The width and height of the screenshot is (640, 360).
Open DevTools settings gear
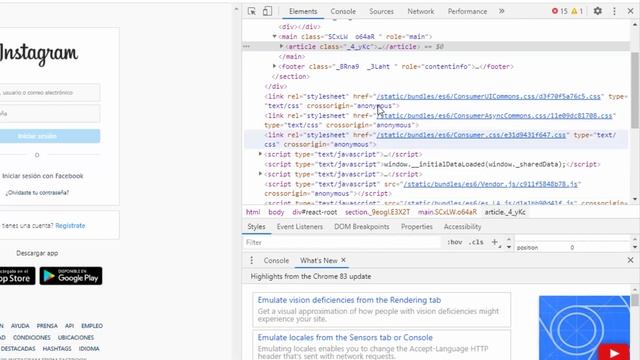pyautogui.click(x=598, y=11)
